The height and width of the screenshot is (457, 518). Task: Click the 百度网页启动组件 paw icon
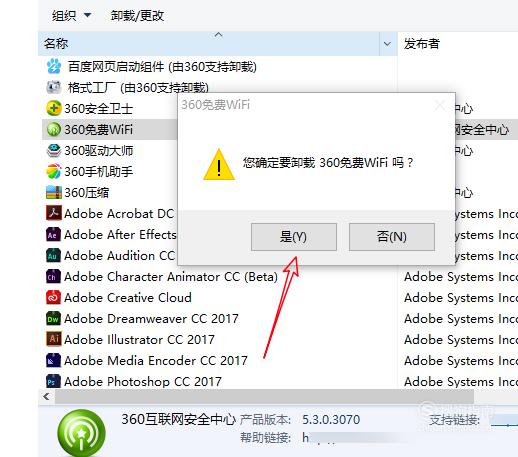53,66
